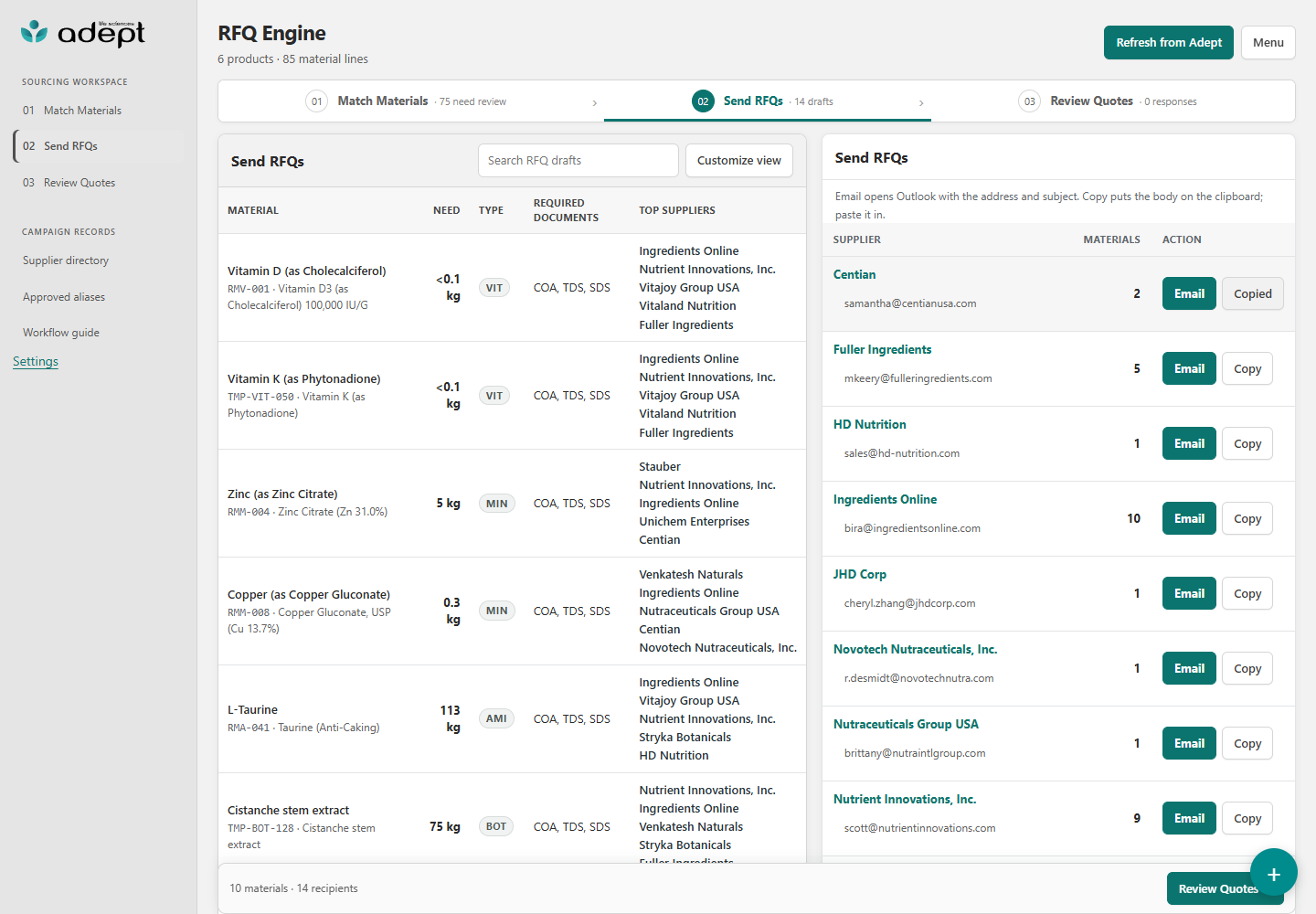
Task: Email the supplier JHD Corp
Action: 1189,593
